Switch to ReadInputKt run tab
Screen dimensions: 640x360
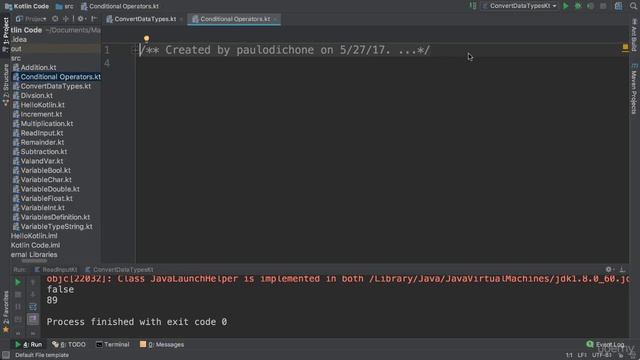(56, 270)
